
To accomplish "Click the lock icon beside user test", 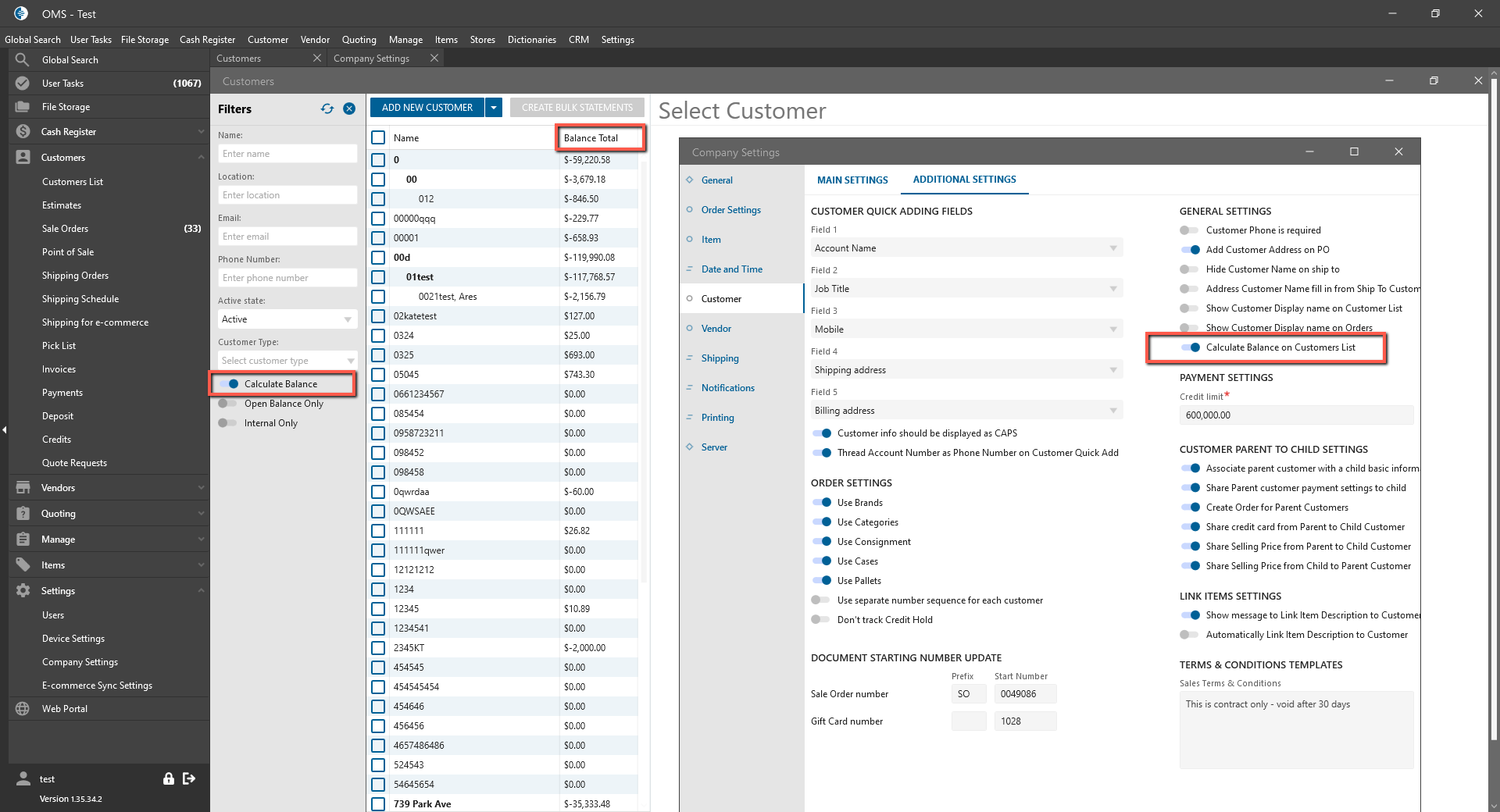I will 168,778.
